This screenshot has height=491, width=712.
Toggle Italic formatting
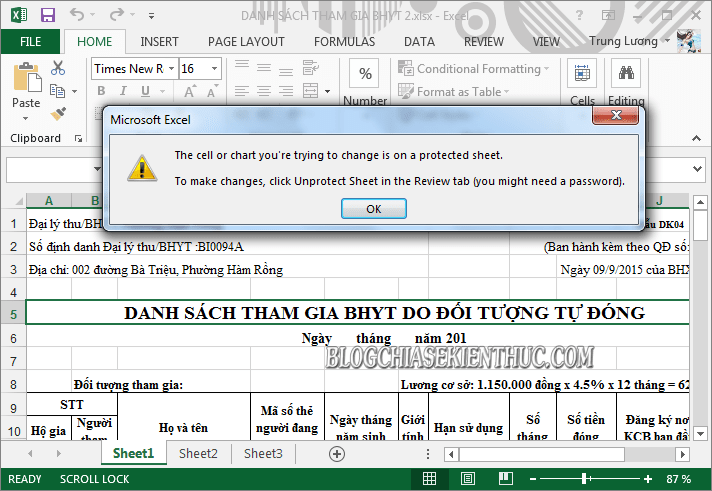point(123,91)
